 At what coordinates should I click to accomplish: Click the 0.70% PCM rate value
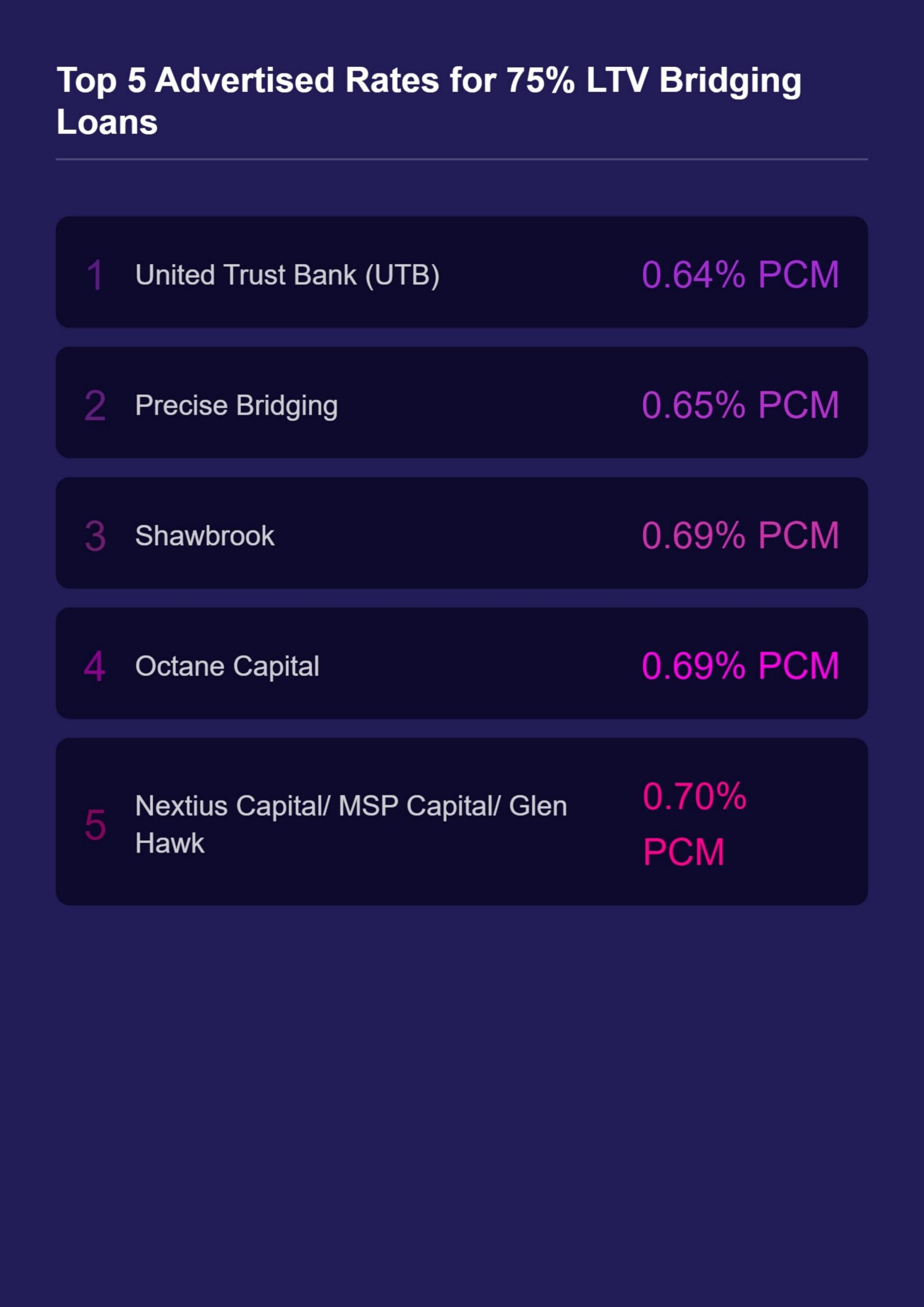(695, 824)
